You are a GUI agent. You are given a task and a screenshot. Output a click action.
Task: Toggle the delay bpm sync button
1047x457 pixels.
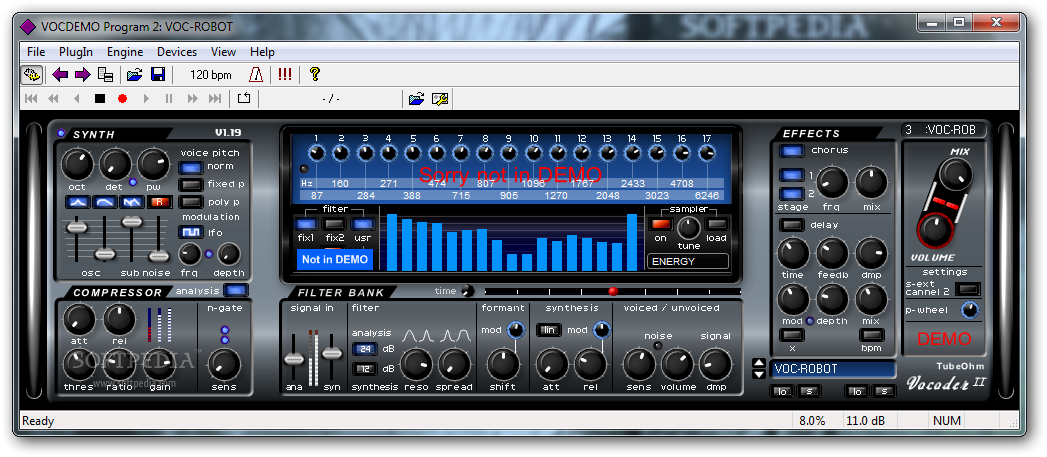[x=872, y=335]
